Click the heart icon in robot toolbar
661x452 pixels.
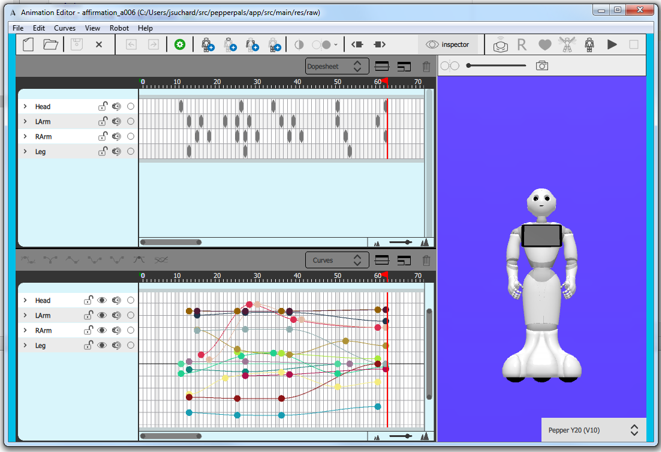[544, 45]
